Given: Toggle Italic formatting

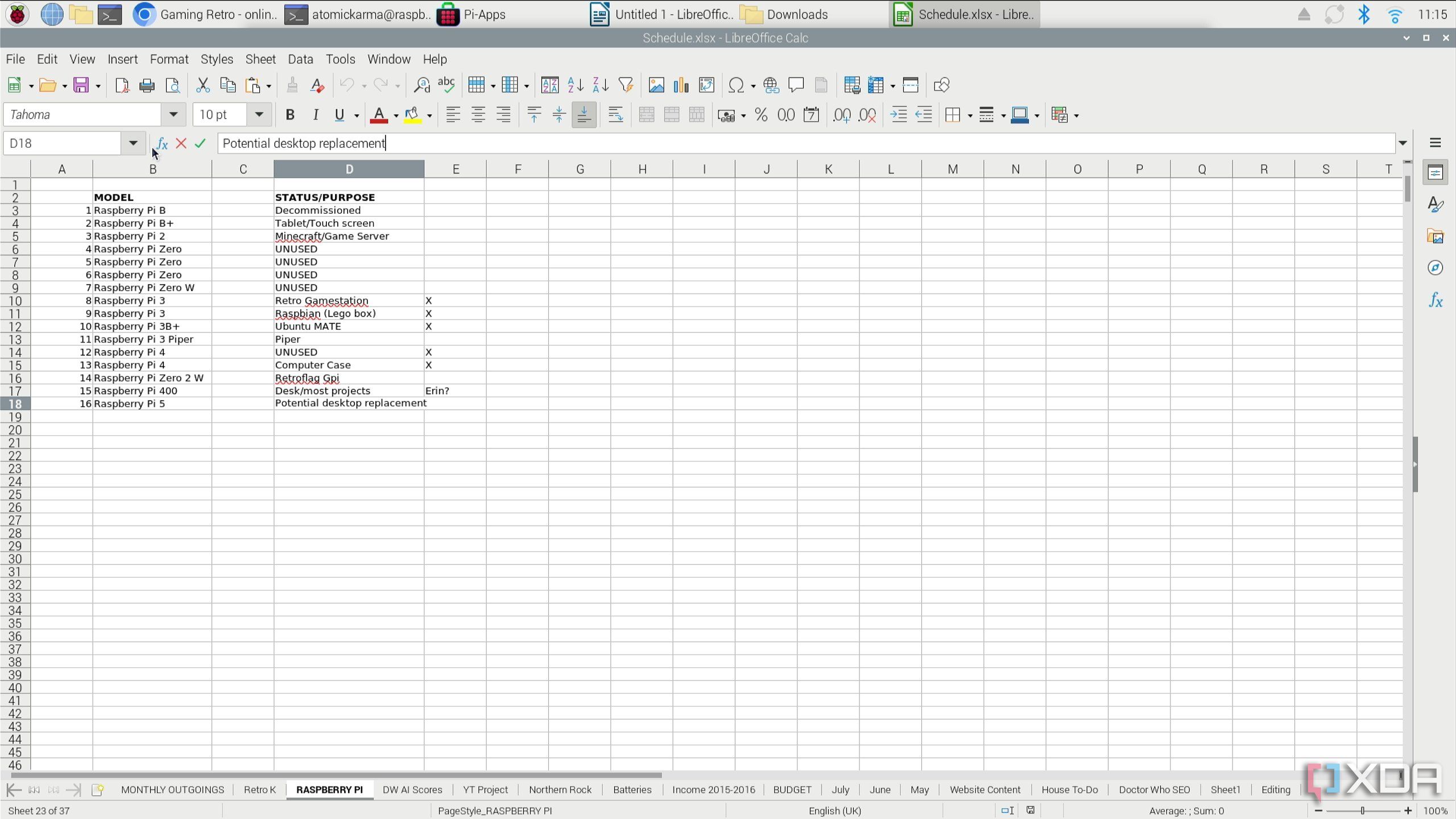Looking at the screenshot, I should 315,115.
